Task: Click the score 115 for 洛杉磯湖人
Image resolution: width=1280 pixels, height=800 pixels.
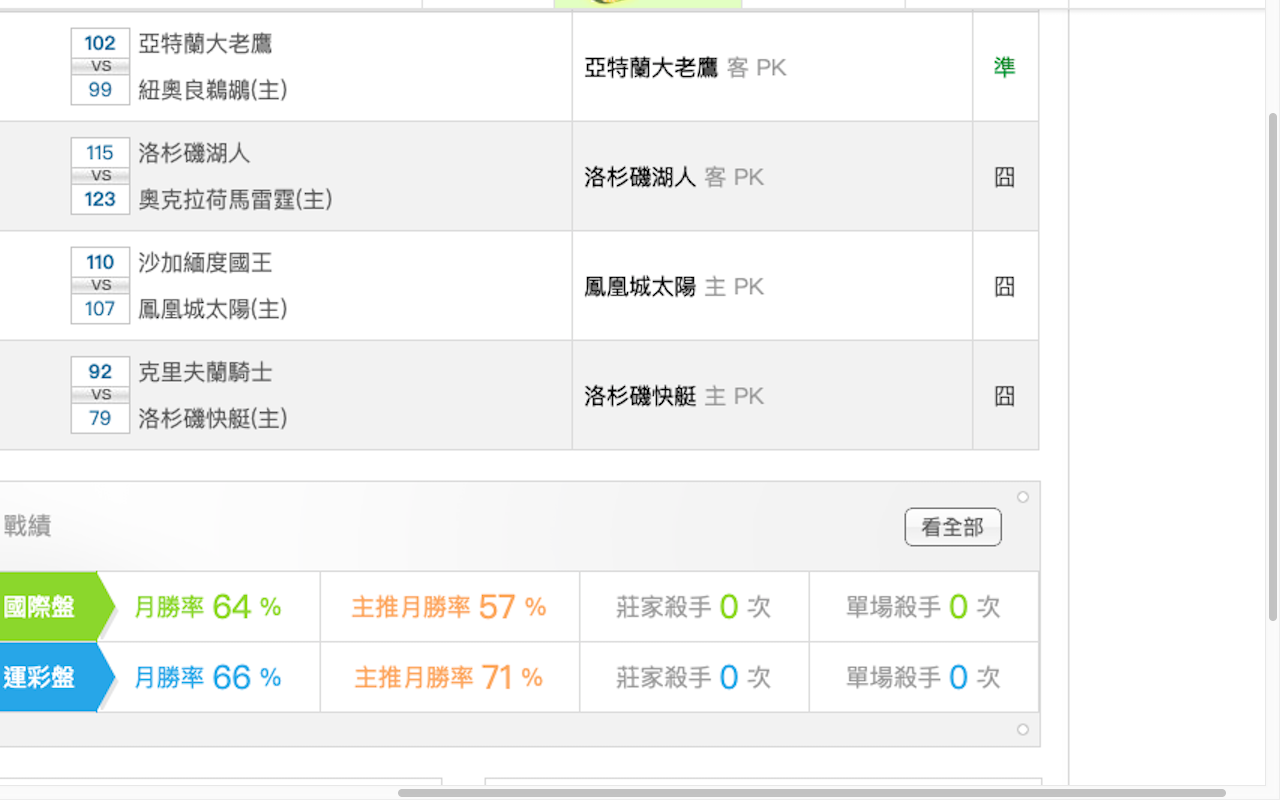Action: pos(100,153)
